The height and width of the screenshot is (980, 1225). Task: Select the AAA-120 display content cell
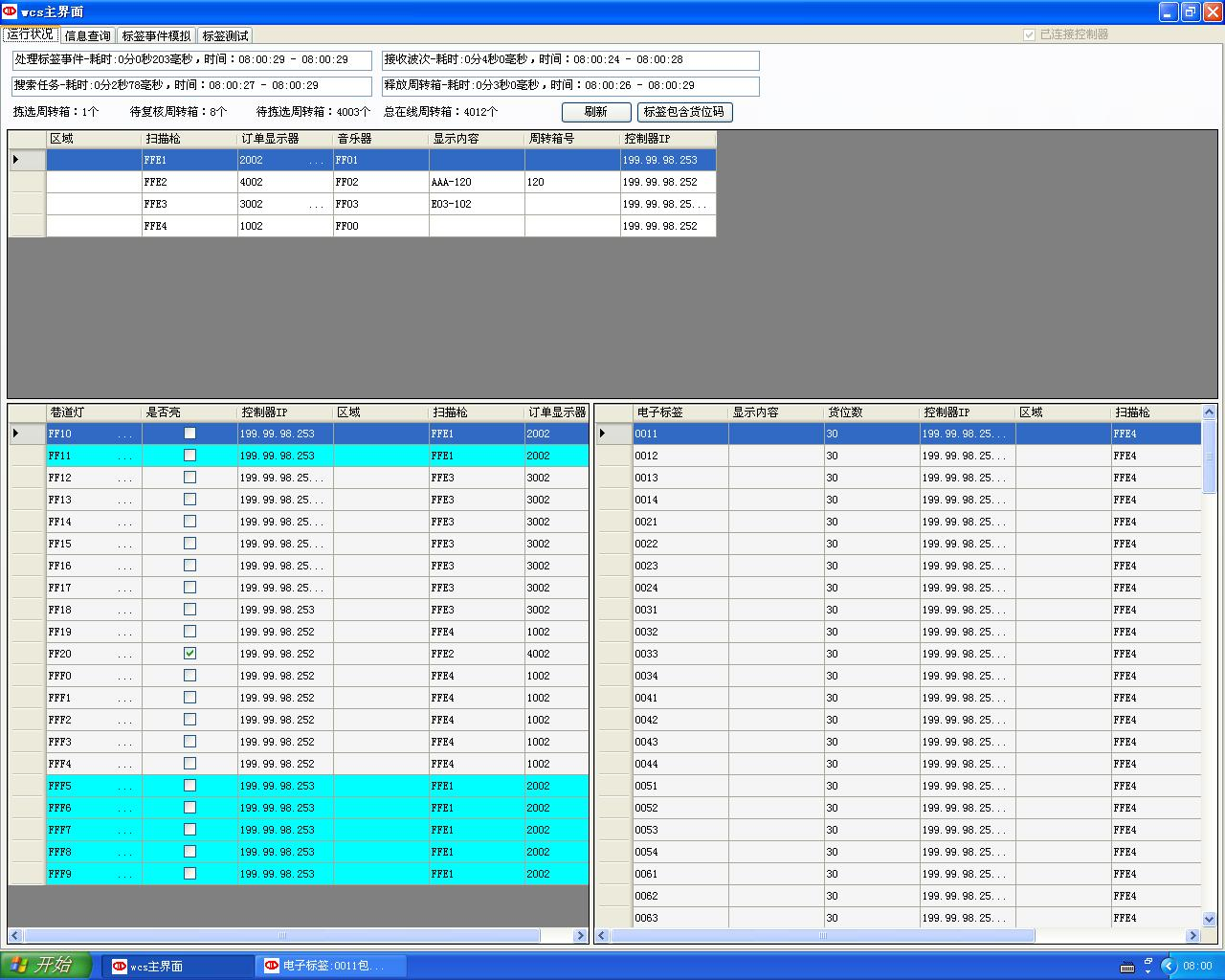477,182
